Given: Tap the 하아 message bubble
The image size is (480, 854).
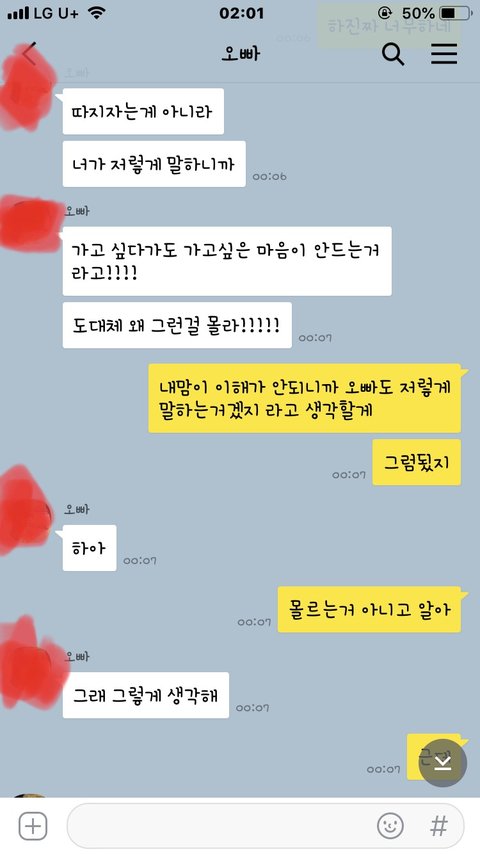Looking at the screenshot, I should pos(89,548).
